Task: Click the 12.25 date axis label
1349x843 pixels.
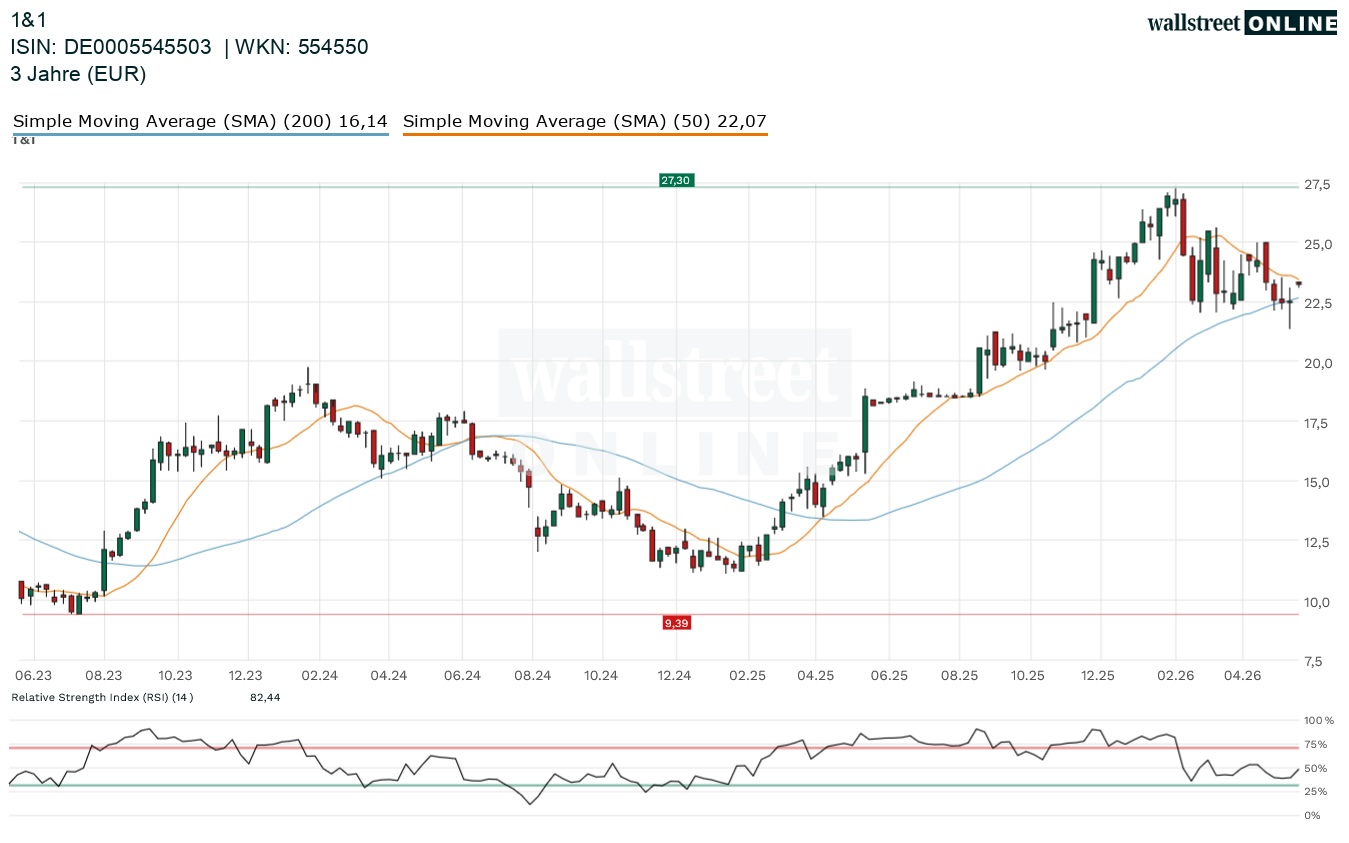Action: [1099, 676]
